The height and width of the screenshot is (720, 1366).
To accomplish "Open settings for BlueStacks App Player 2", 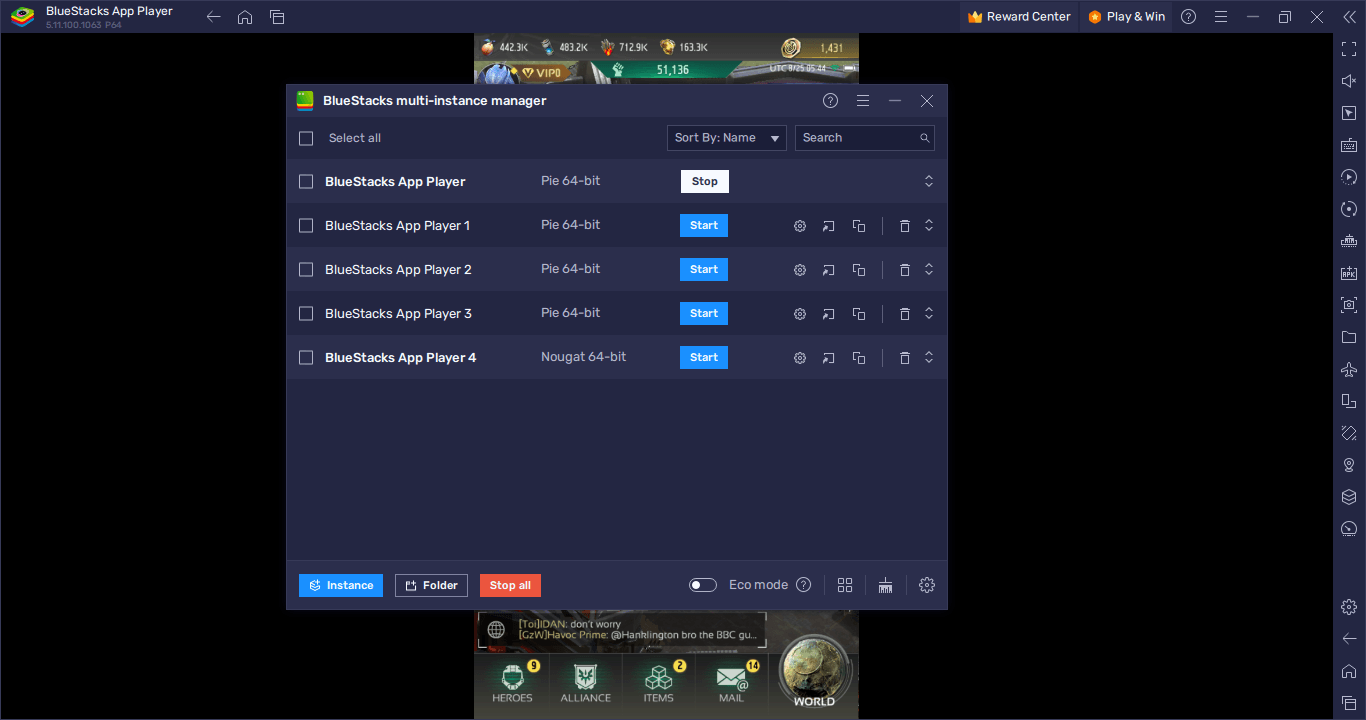I will (x=800, y=270).
